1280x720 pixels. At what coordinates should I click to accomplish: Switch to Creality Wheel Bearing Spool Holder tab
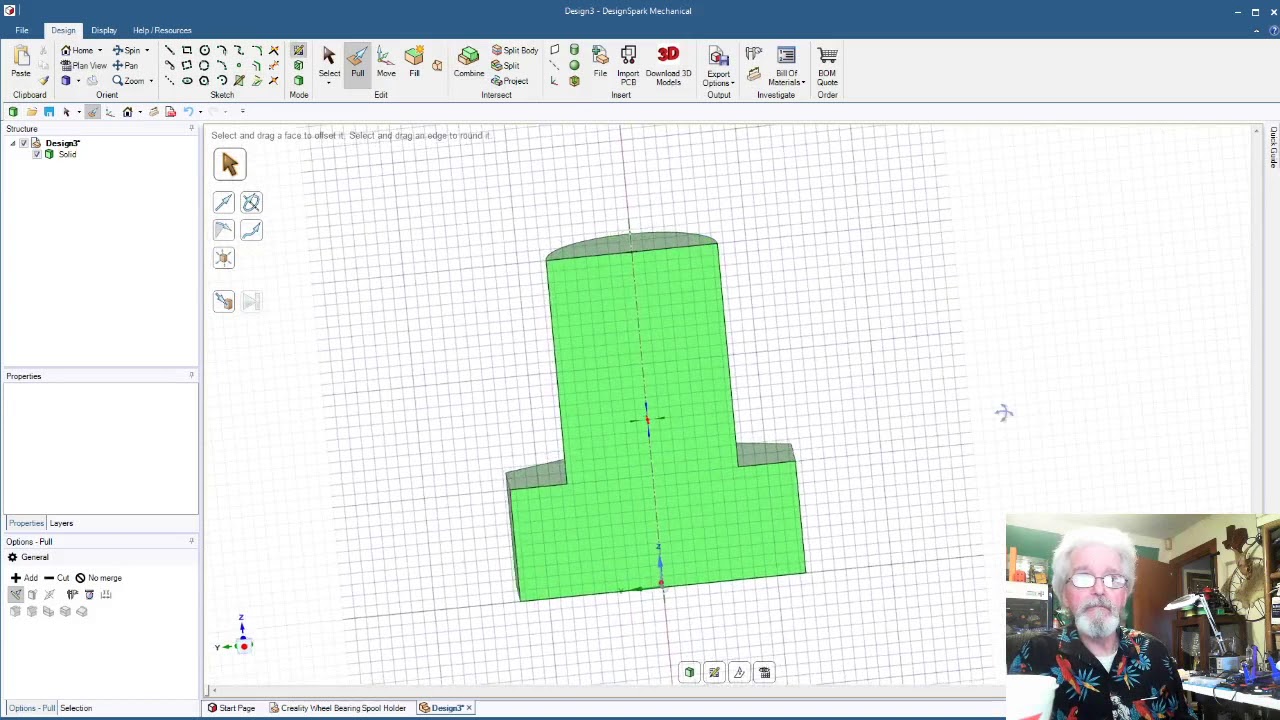click(337, 708)
